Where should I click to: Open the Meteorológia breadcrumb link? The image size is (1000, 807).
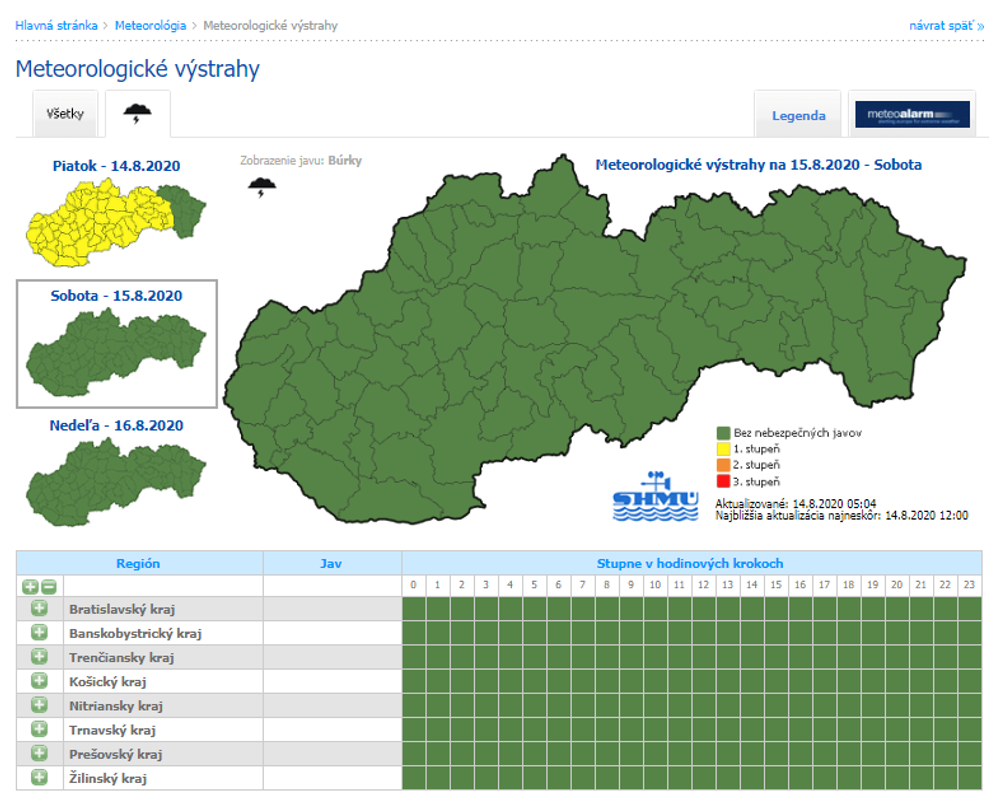[x=150, y=25]
